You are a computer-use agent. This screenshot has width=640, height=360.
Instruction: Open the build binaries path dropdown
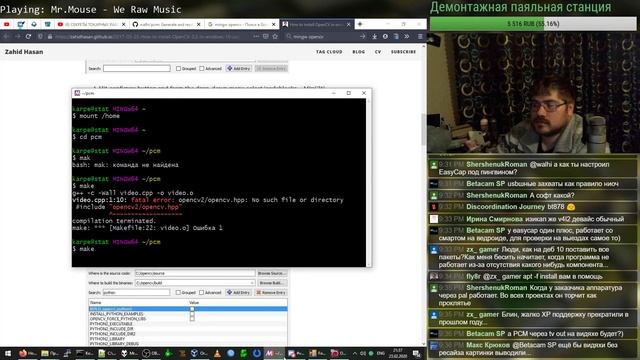point(252,283)
